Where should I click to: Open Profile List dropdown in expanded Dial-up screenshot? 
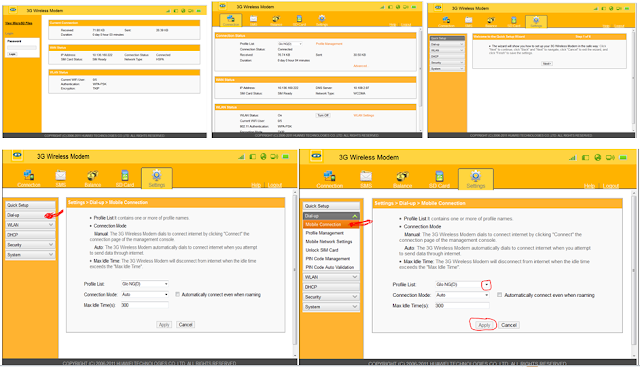tap(486, 285)
